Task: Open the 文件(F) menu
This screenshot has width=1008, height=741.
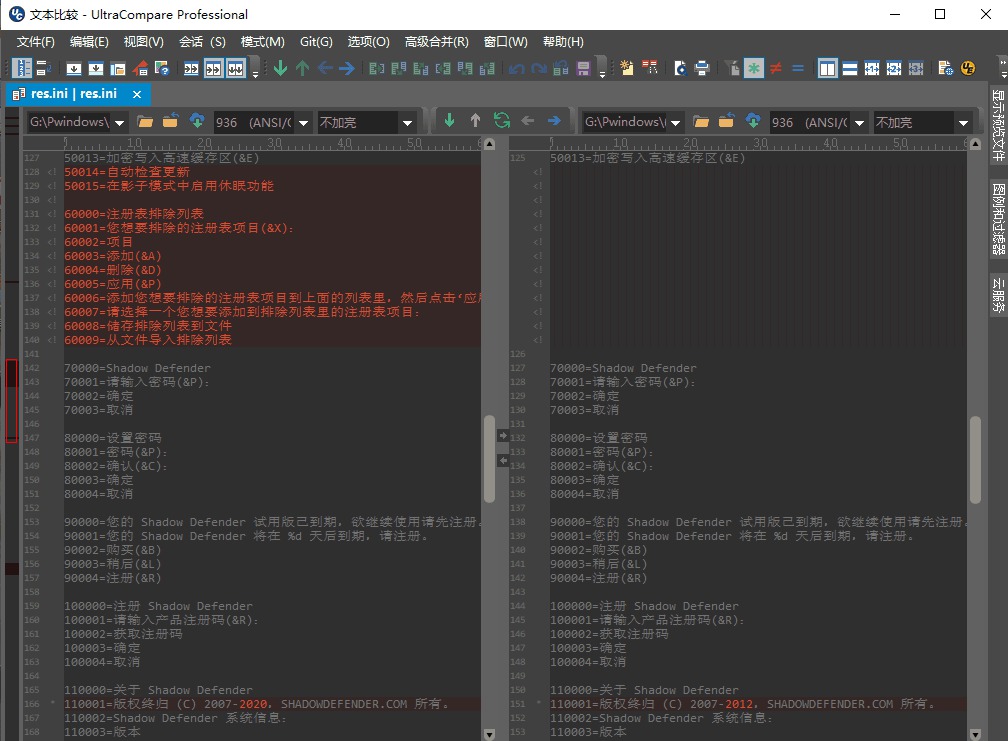Action: [35, 42]
